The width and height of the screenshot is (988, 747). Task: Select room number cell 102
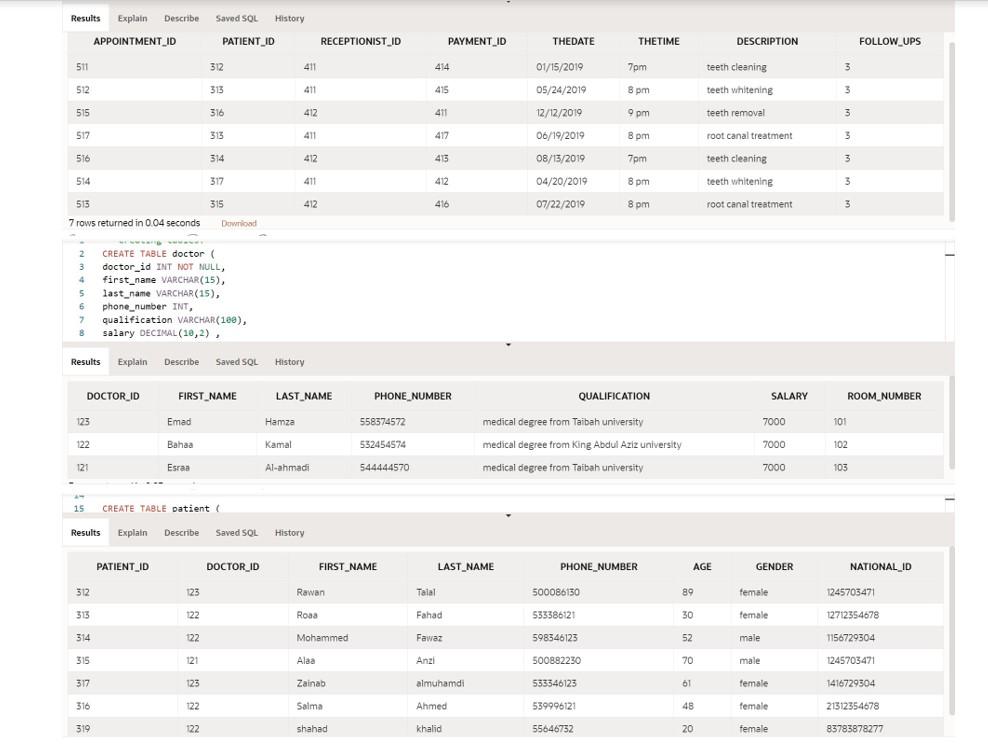pyautogui.click(x=840, y=445)
